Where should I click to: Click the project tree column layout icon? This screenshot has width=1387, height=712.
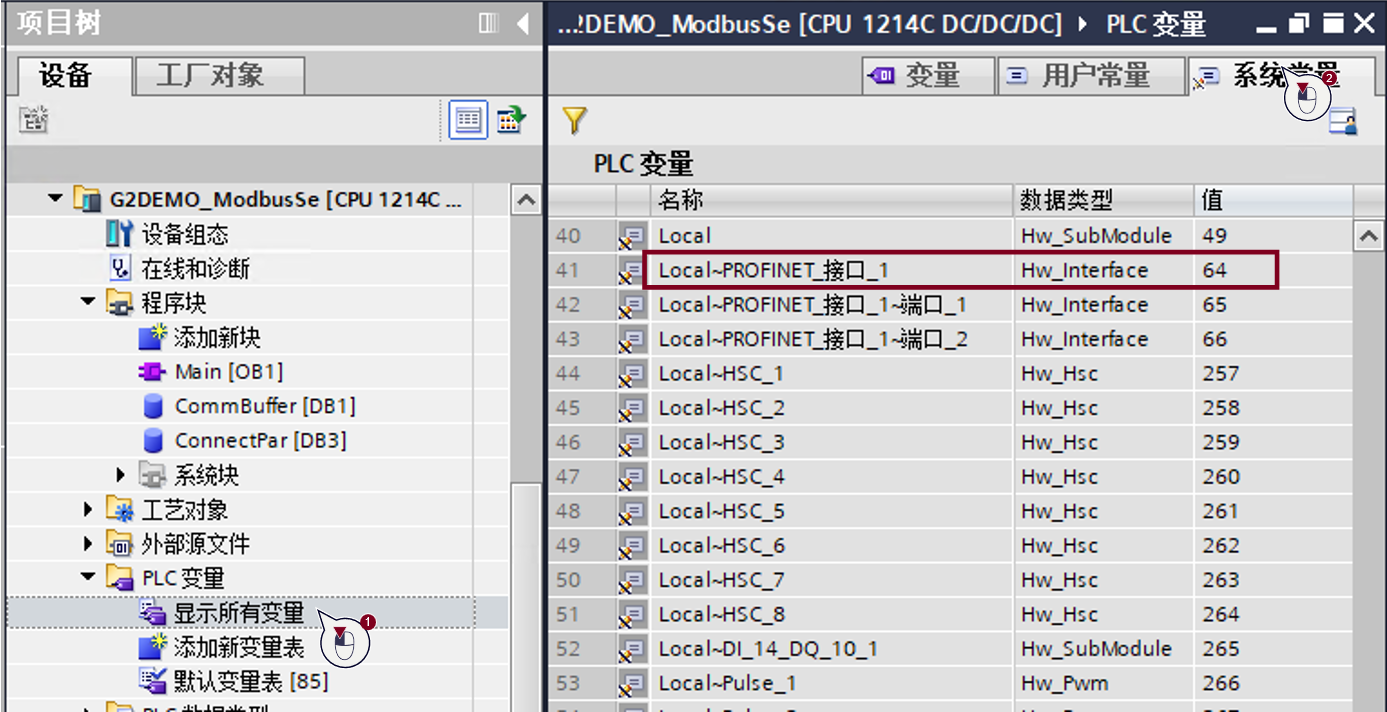click(x=488, y=23)
